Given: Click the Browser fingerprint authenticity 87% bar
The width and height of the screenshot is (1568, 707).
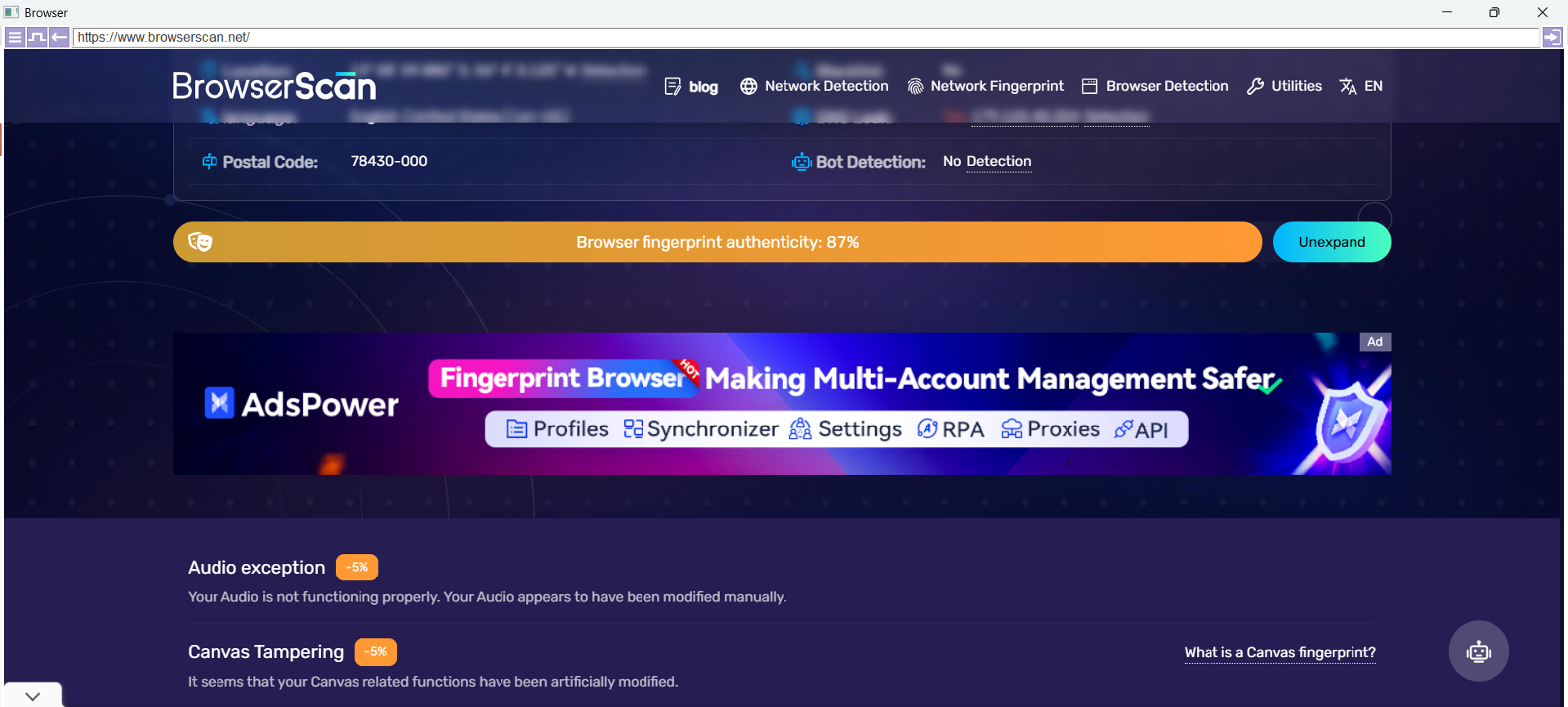Looking at the screenshot, I should (x=717, y=242).
